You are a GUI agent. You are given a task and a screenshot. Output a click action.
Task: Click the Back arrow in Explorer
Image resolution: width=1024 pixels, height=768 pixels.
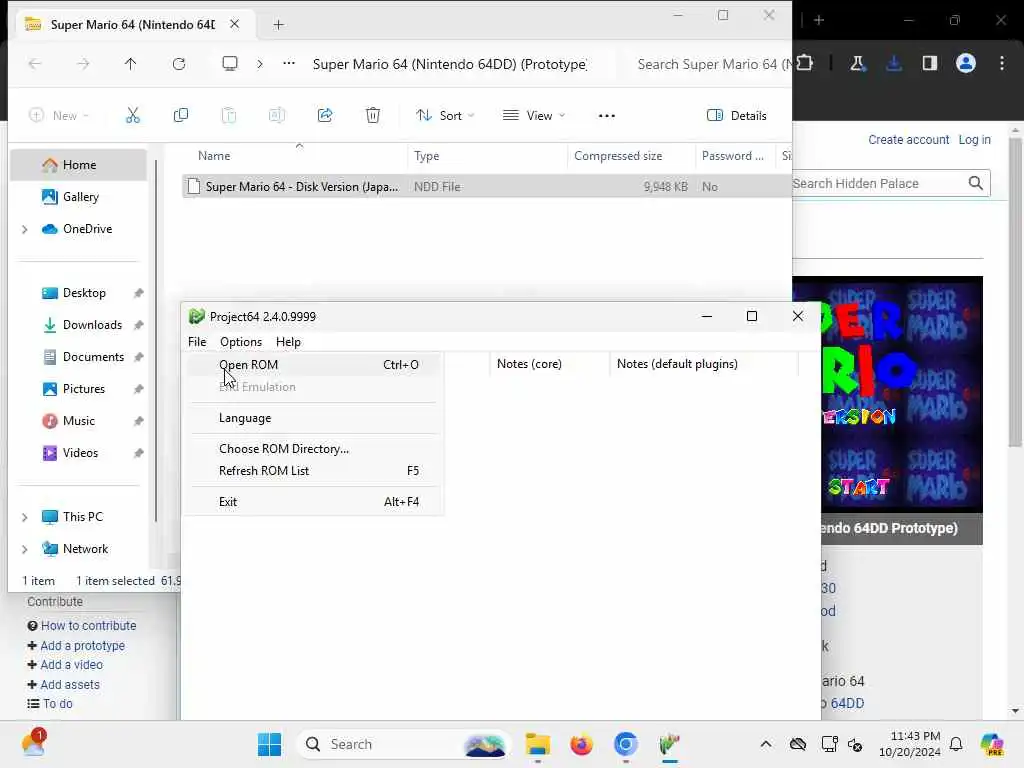pos(35,63)
